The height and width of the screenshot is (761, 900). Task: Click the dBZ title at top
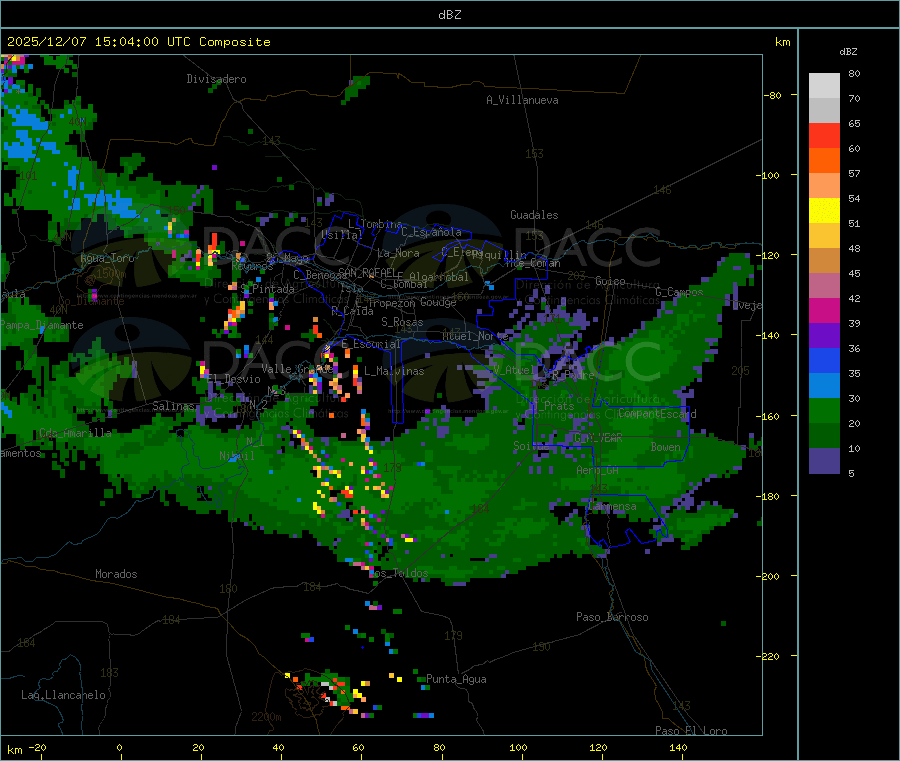tap(449, 15)
